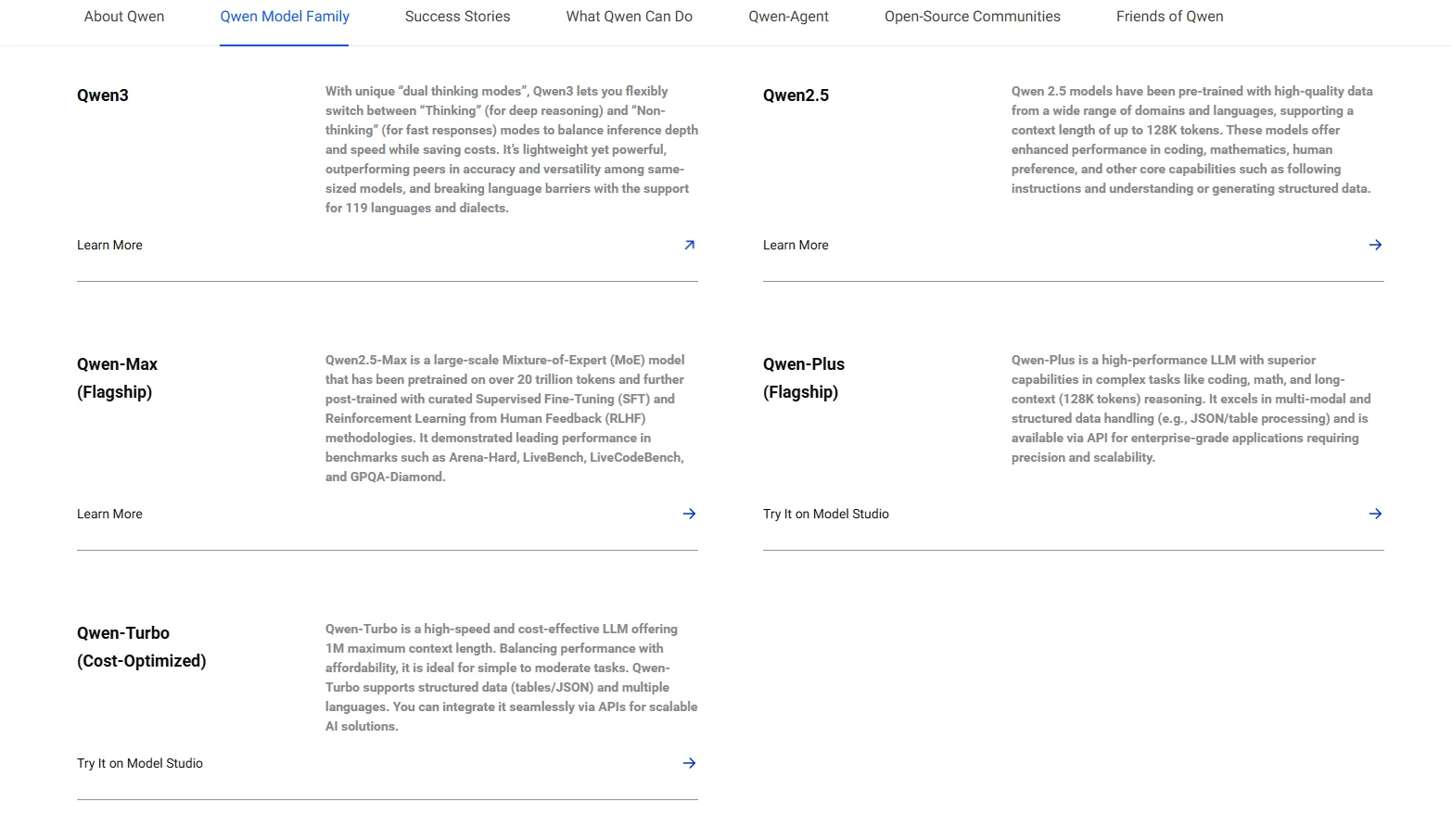
Task: Click Learn More under Qwen-Max
Action: (x=109, y=514)
